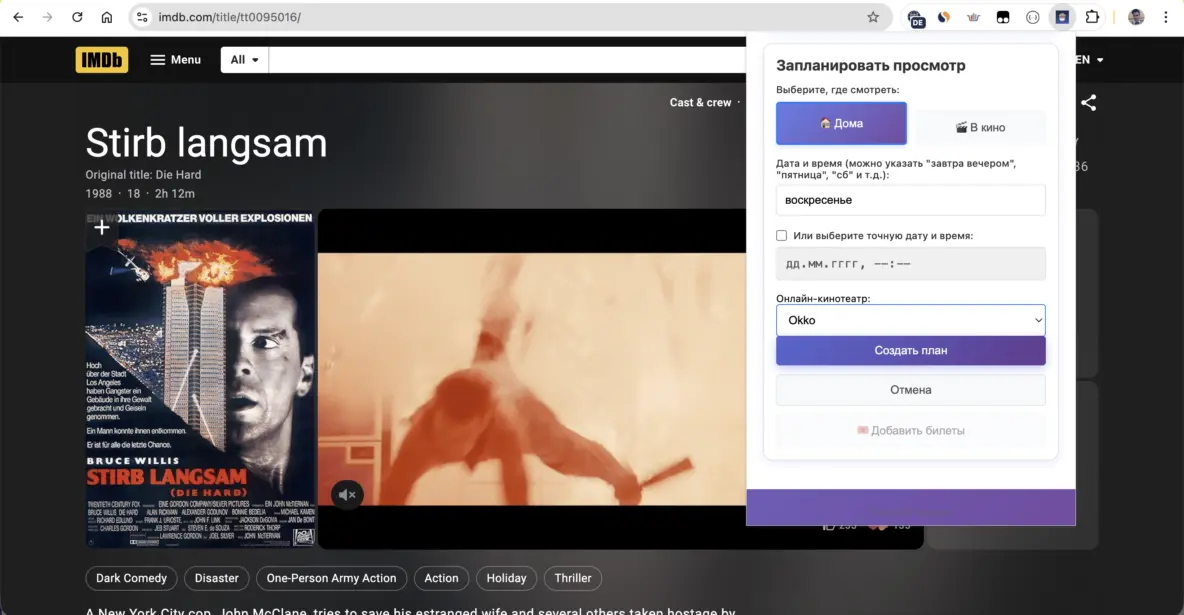Open the extension with the popcorn icon

(x=1062, y=16)
